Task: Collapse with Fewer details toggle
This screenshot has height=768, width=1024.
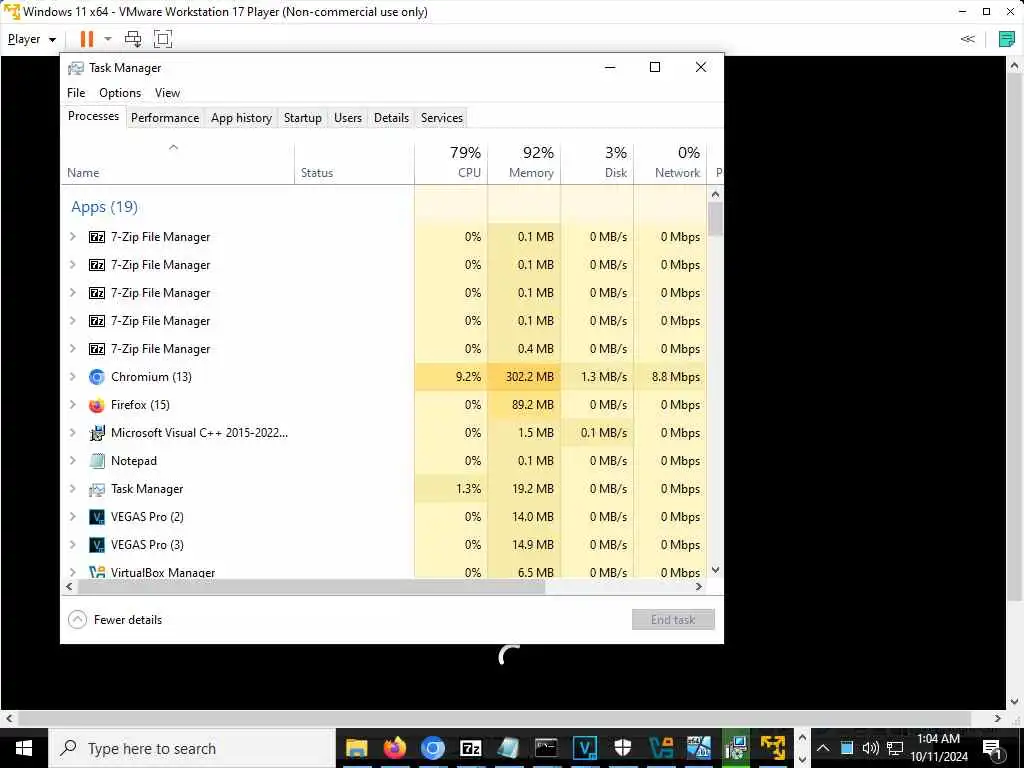Action: coord(115,620)
